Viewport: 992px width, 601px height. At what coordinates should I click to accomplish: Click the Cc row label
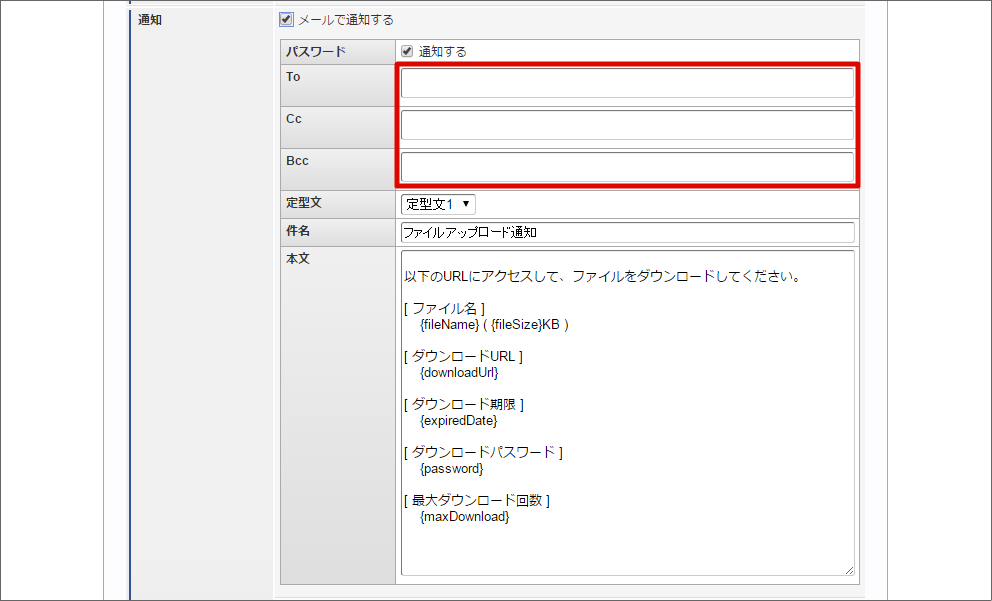click(x=294, y=119)
